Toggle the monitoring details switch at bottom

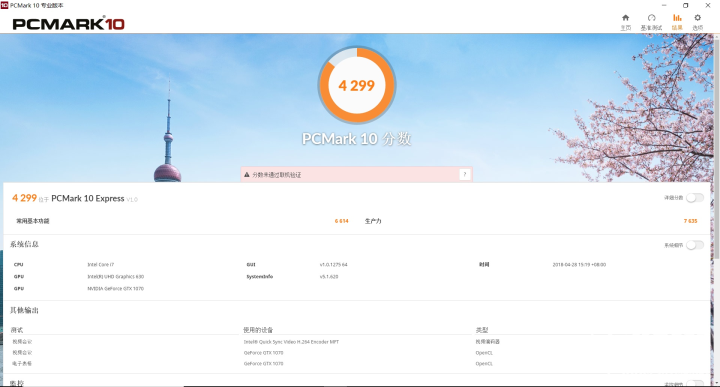tap(695, 383)
